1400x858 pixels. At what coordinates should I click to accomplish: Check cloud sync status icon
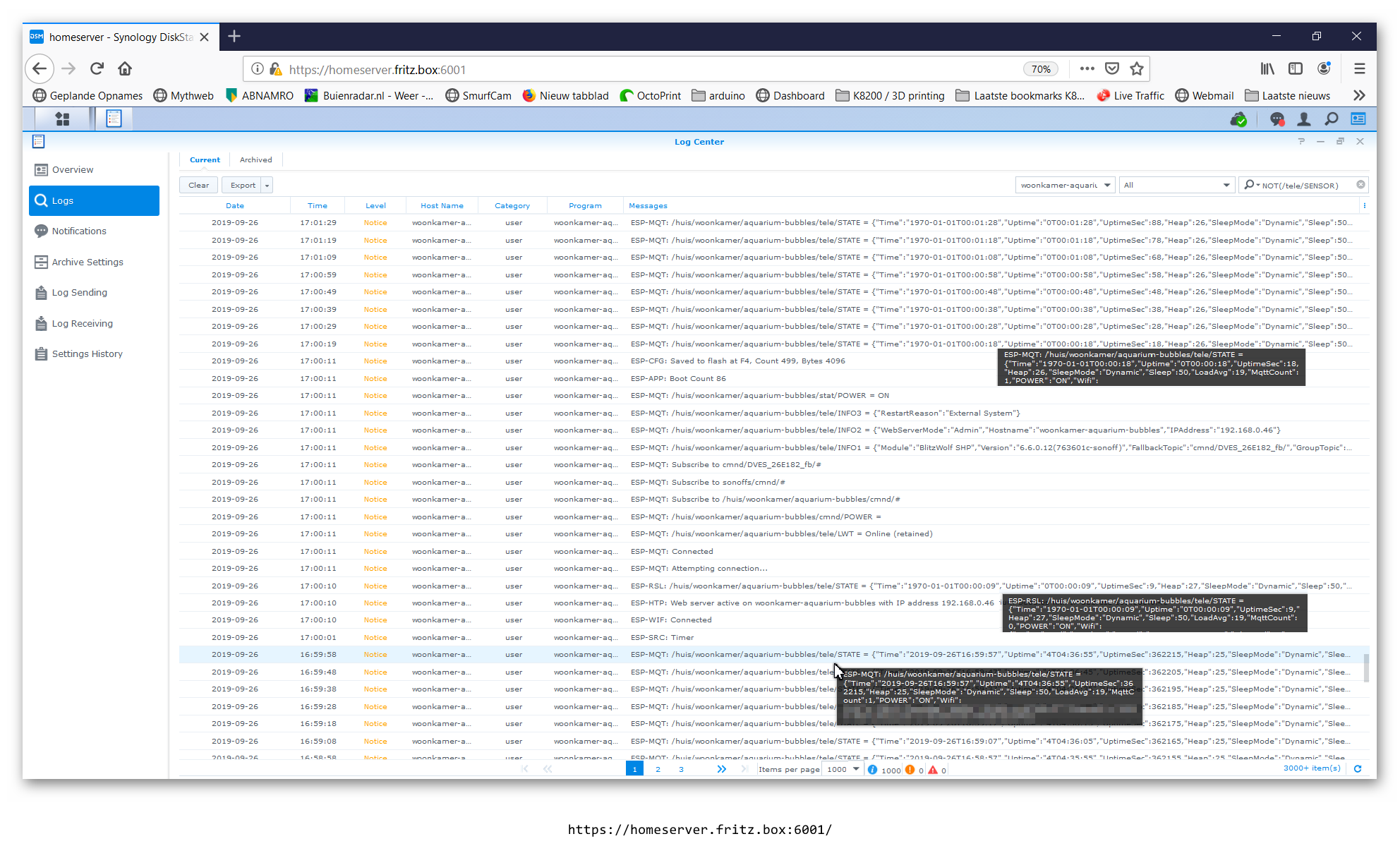coord(1239,119)
